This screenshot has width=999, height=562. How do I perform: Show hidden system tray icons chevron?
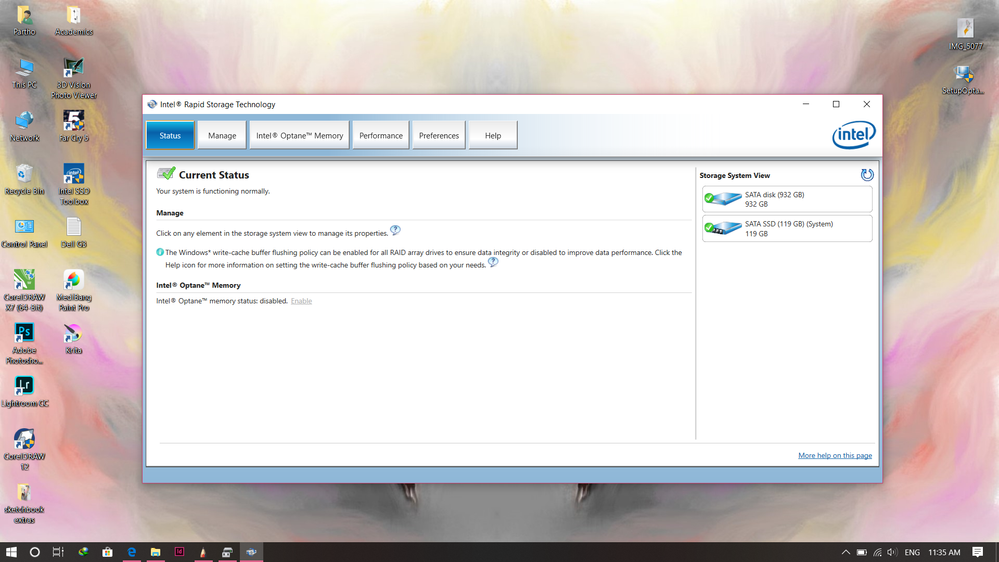(845, 552)
